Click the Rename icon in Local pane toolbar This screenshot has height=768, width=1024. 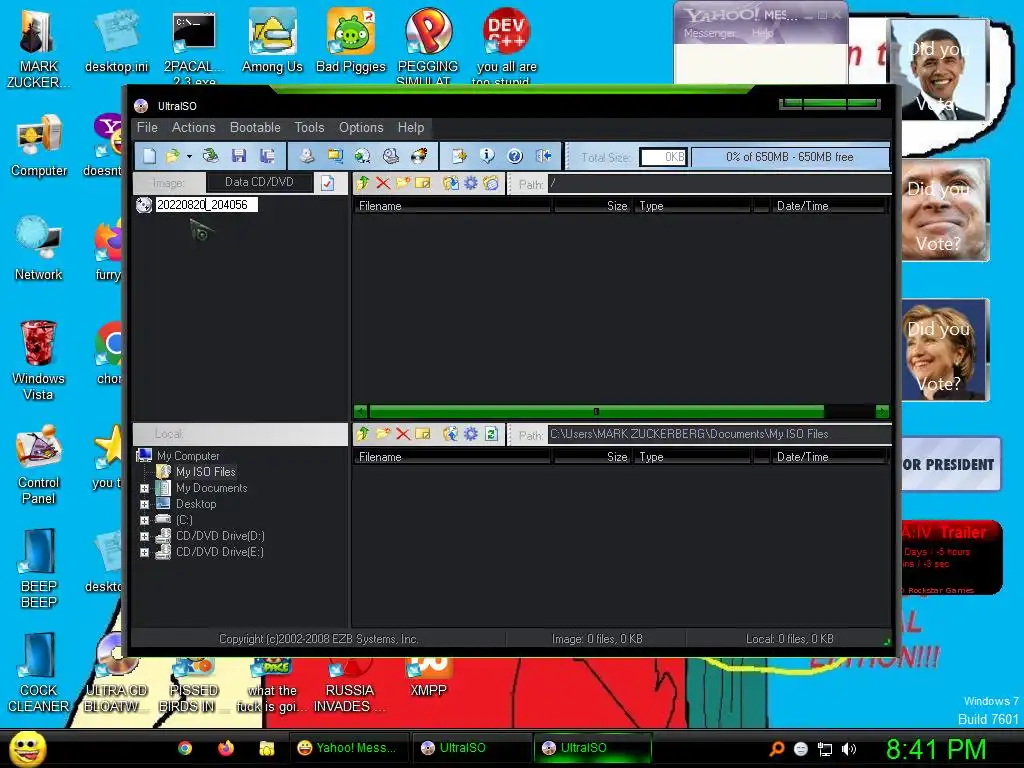point(423,434)
